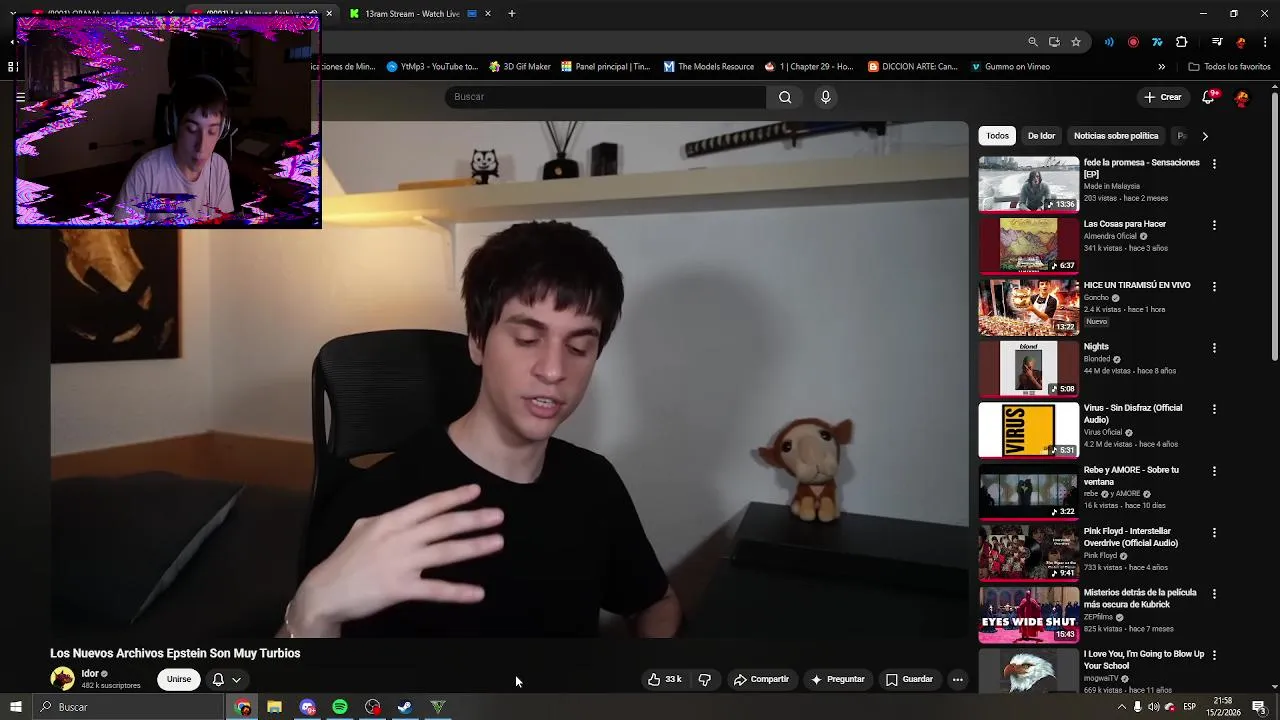Open 'Rebe y AMORE - Sobre tu ventana' thumbnail

pos(1028,491)
